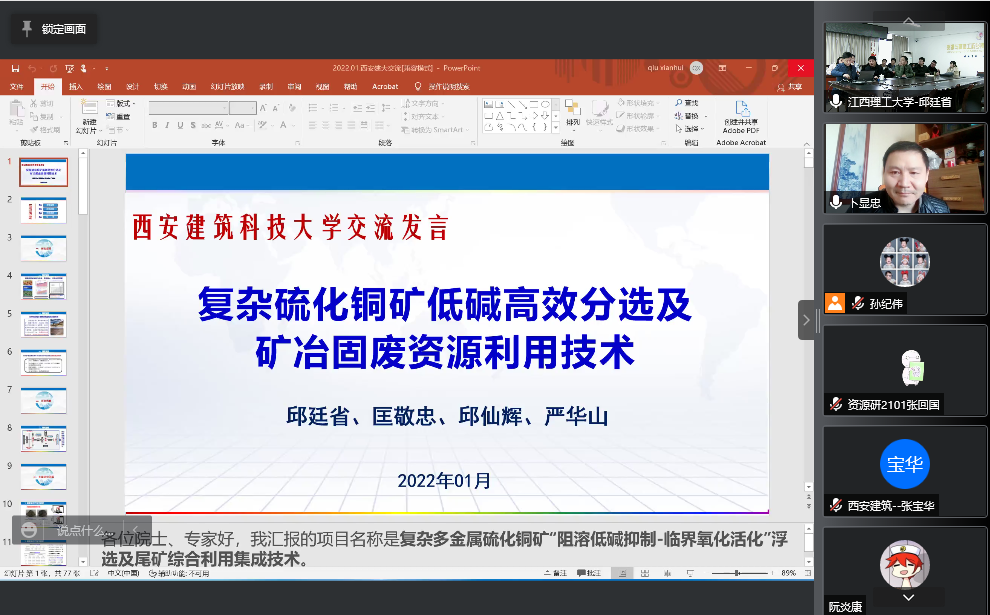Collapse participant video panel with side chevron
990x615 pixels.
click(x=805, y=320)
